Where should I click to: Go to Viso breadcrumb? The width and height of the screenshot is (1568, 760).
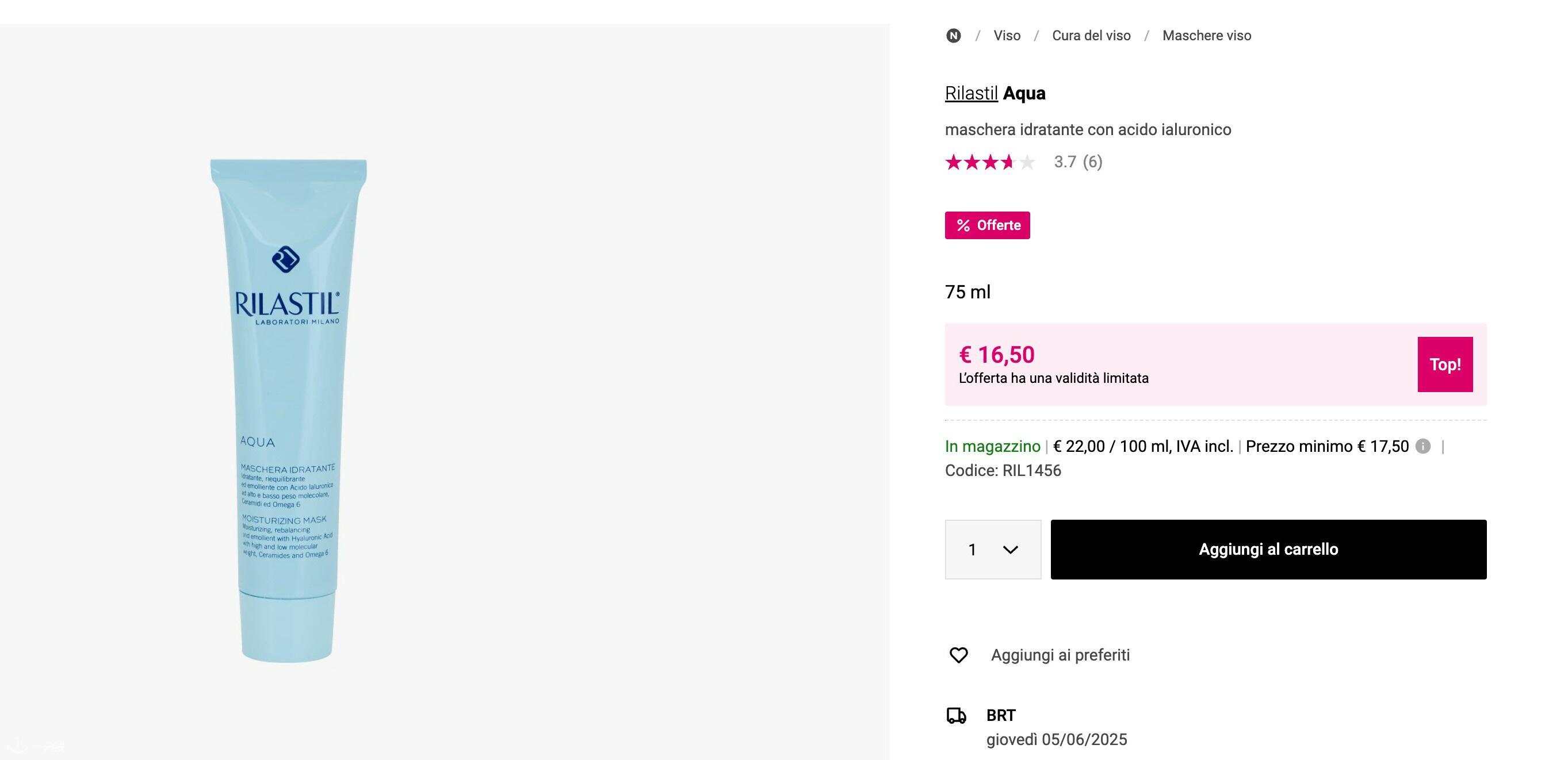(1007, 35)
